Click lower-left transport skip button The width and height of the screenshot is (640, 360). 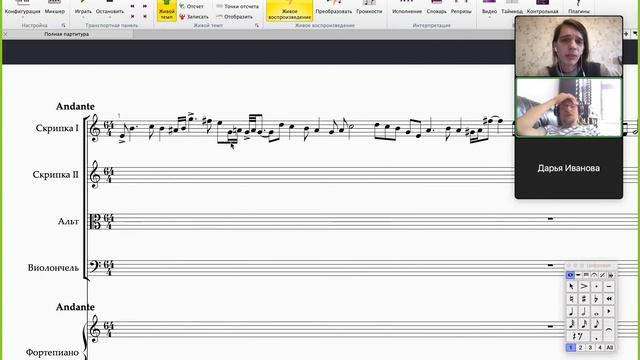click(132, 16)
